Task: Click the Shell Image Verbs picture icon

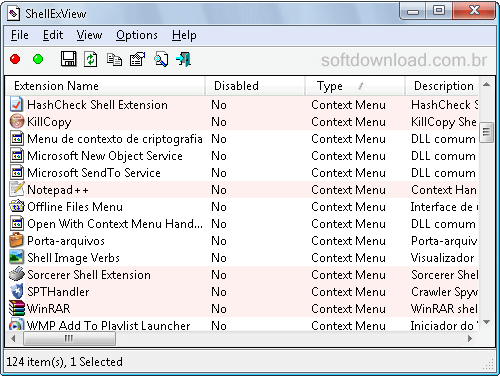Action: 17,257
